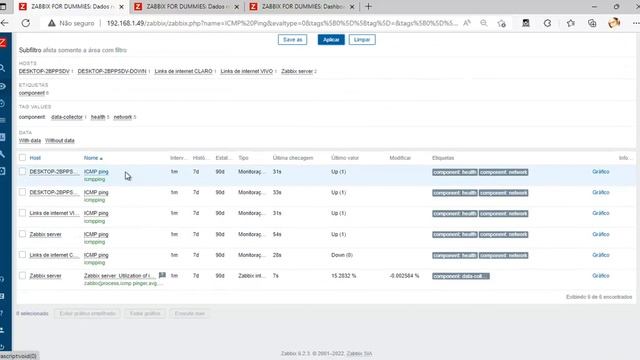Check the second DESKTOP-28PPS row checkbox
The image size is (640, 360).
click(x=22, y=192)
